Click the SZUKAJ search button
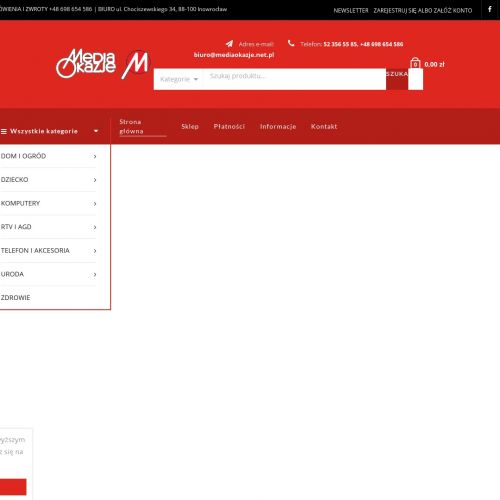Screen dimensions: 500x500 tap(397, 79)
